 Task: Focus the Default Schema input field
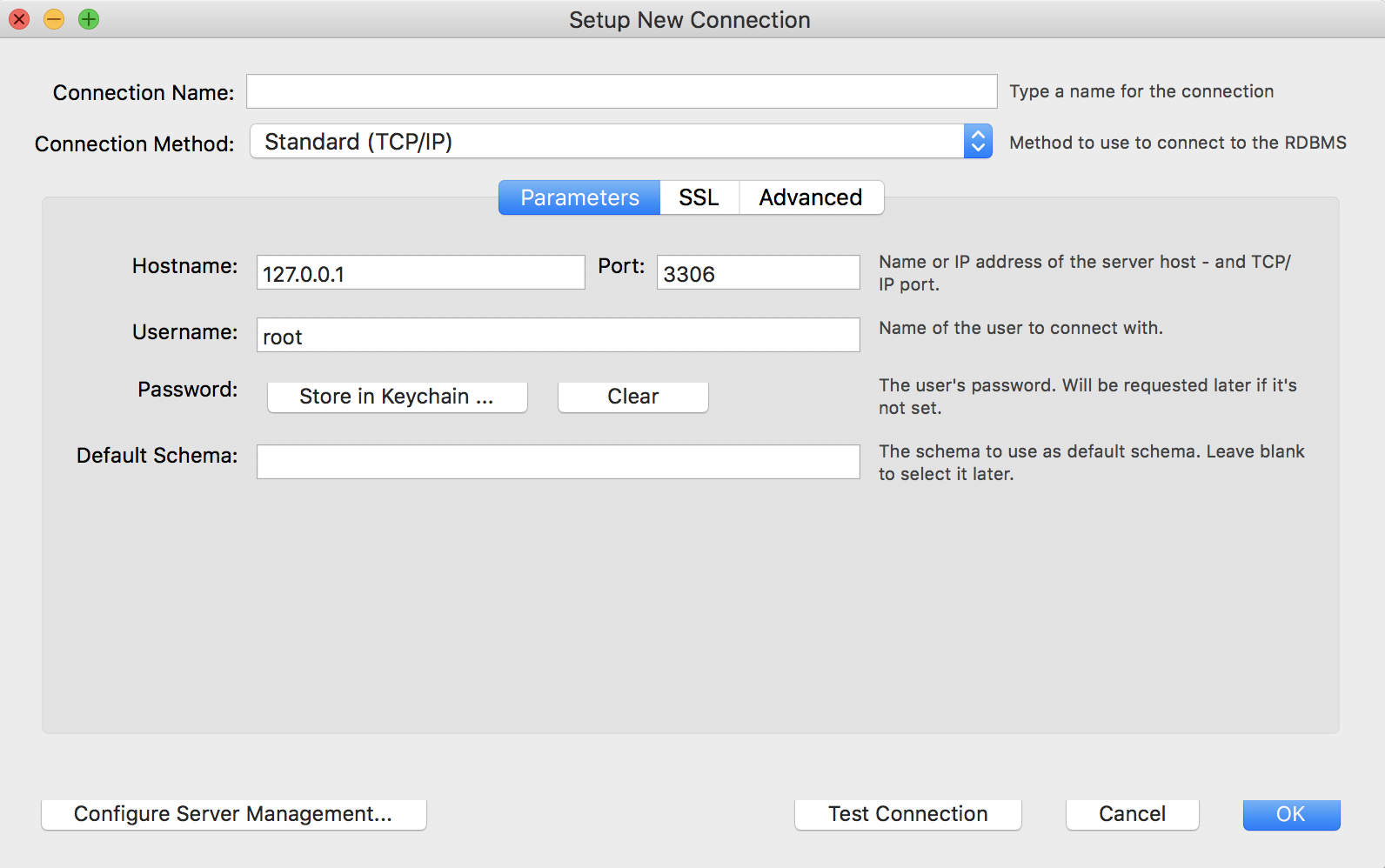tap(559, 462)
